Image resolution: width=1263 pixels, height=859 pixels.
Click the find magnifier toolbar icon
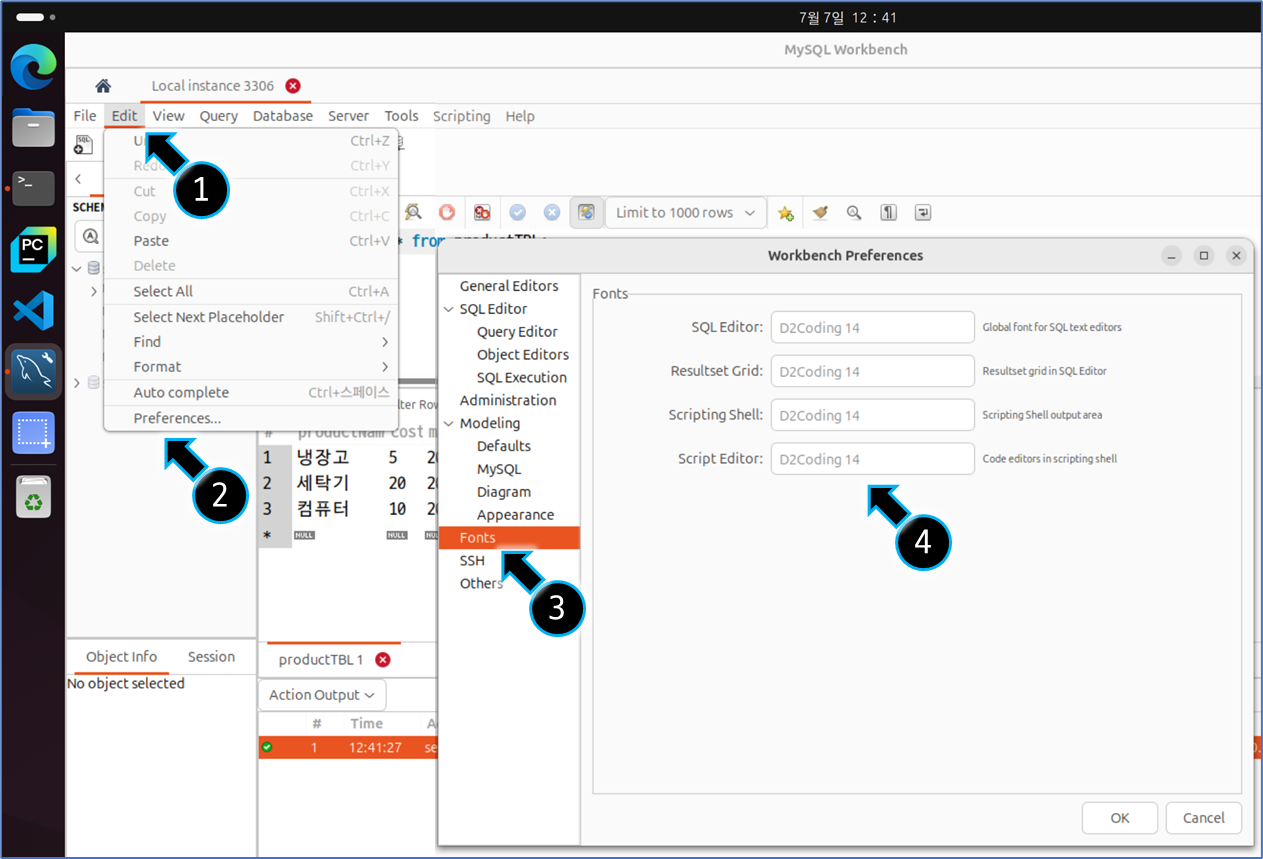click(x=854, y=212)
